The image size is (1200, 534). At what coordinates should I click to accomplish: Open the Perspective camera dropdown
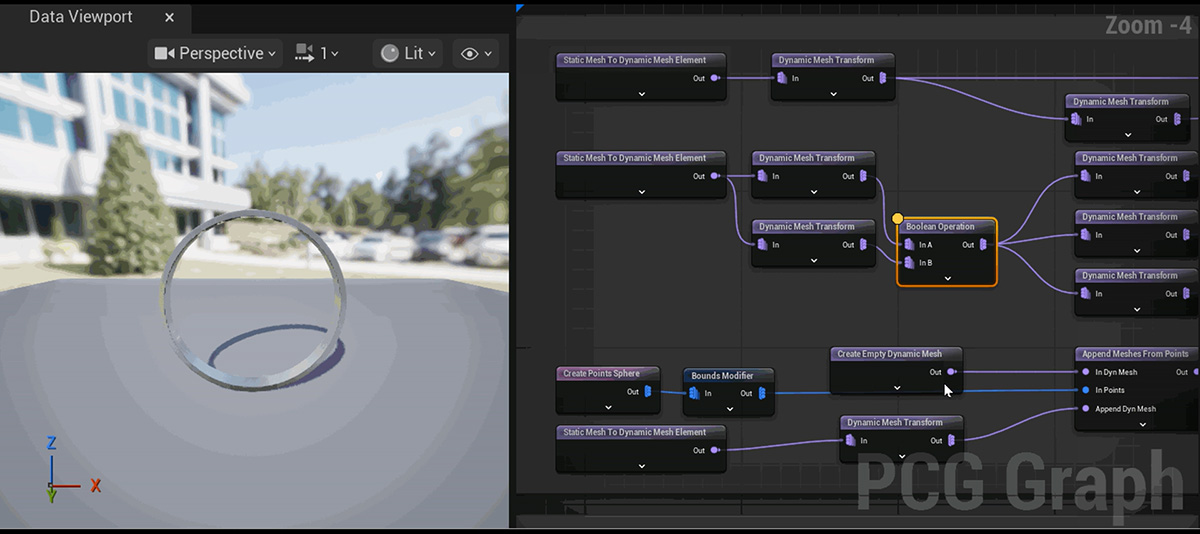(215, 54)
